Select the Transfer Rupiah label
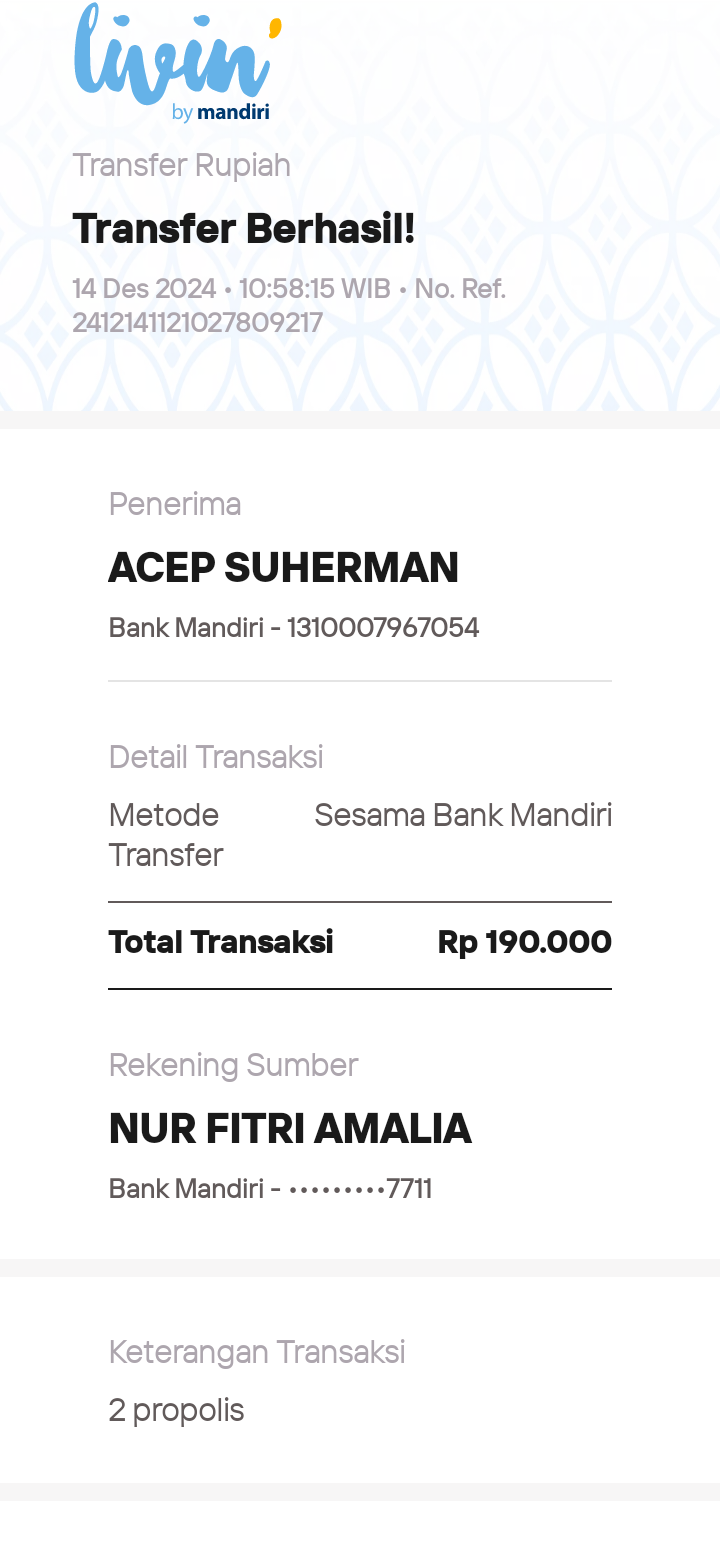The height and width of the screenshot is (1555, 720). (x=181, y=165)
